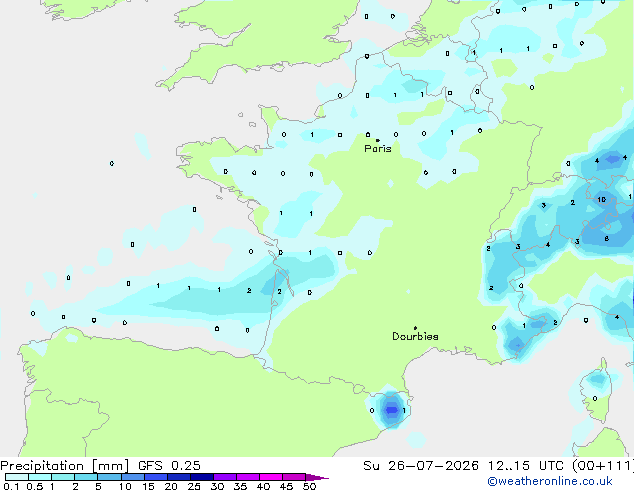This screenshot has height=490, width=634.
Task: Click the Paris location dot marker
Action: (378, 140)
